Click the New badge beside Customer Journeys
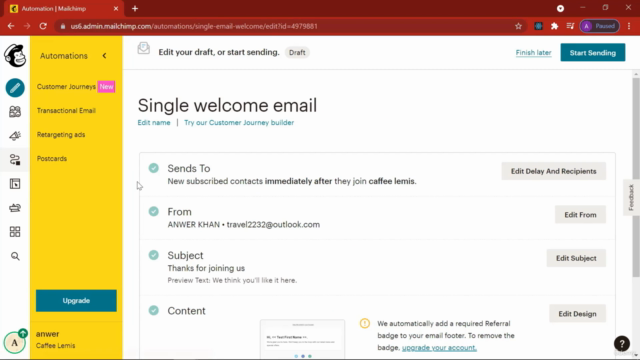 tap(107, 87)
